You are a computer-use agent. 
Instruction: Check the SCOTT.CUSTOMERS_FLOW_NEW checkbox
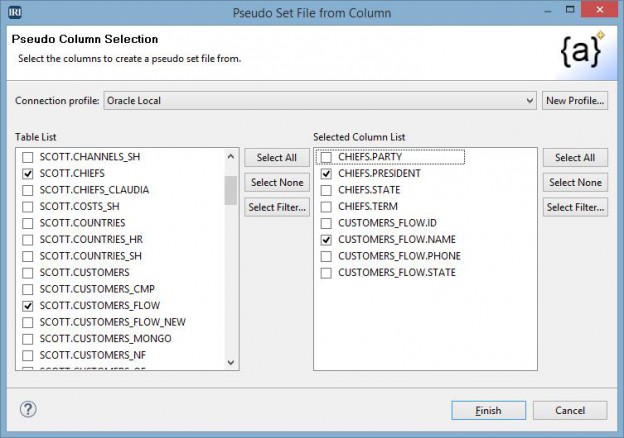(x=27, y=322)
